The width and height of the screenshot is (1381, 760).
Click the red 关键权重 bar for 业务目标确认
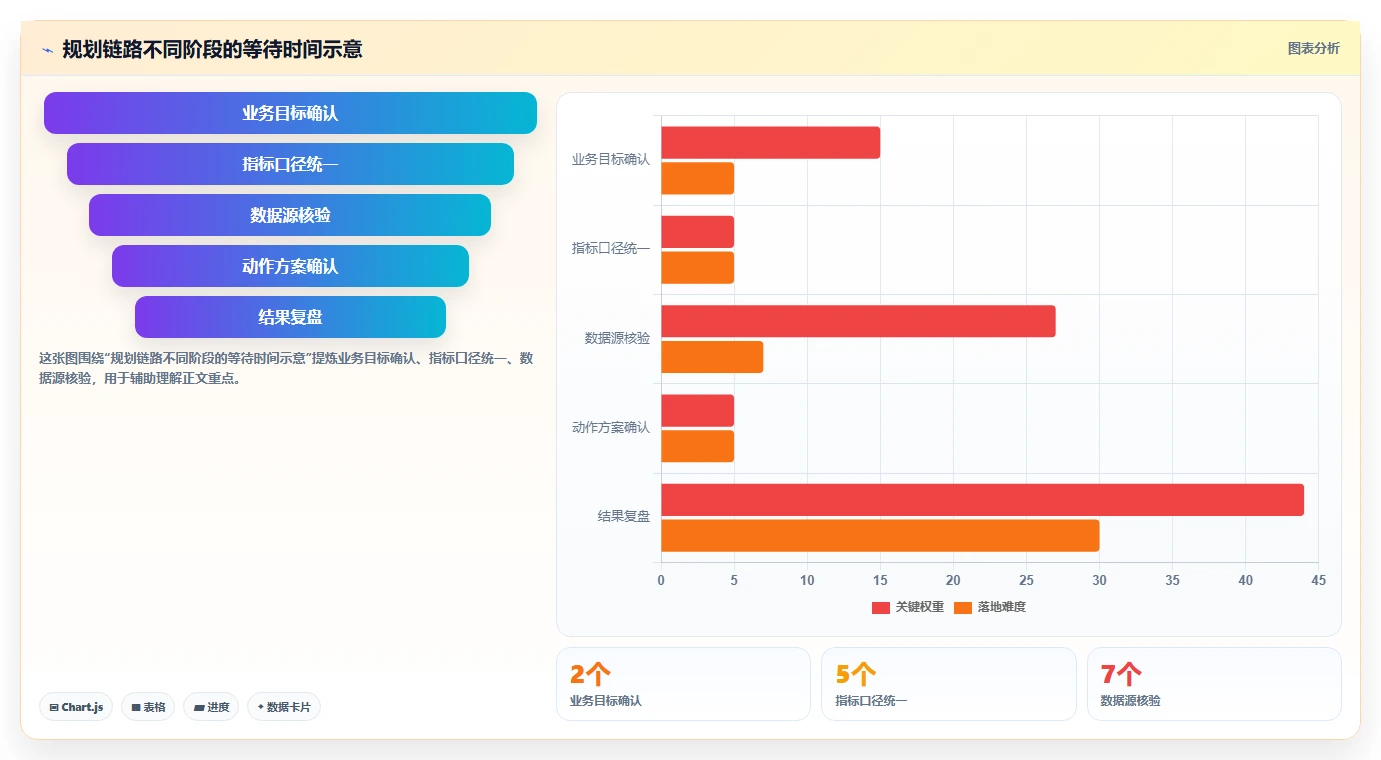(770, 143)
